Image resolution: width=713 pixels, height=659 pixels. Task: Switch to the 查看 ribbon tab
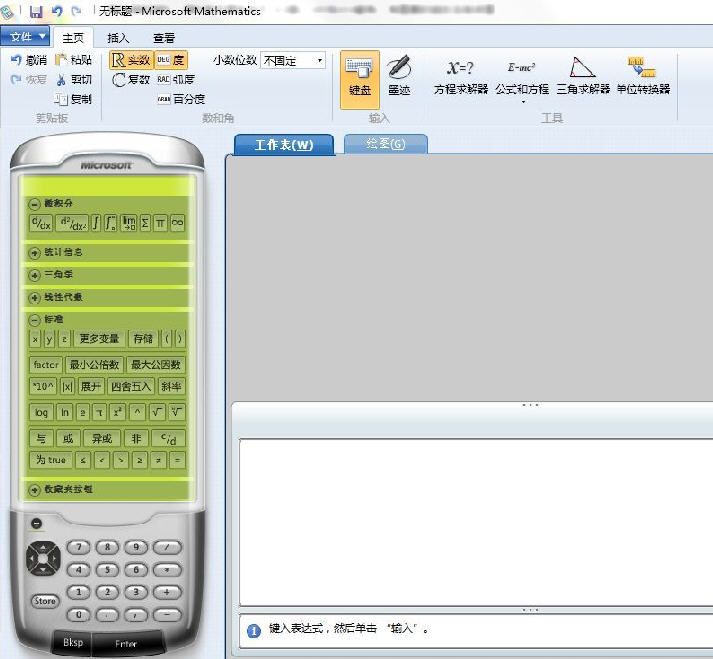[164, 38]
